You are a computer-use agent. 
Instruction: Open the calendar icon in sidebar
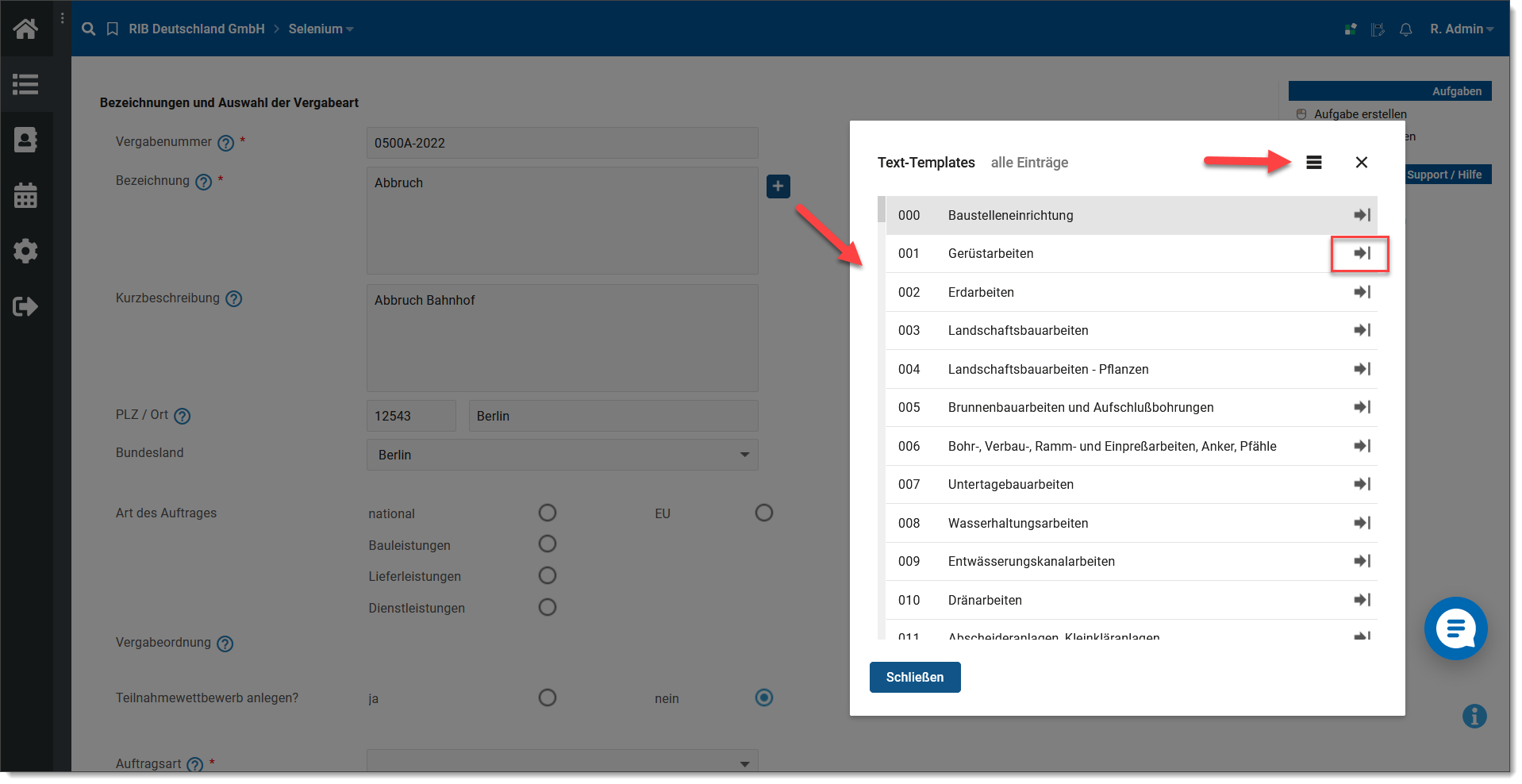(25, 195)
